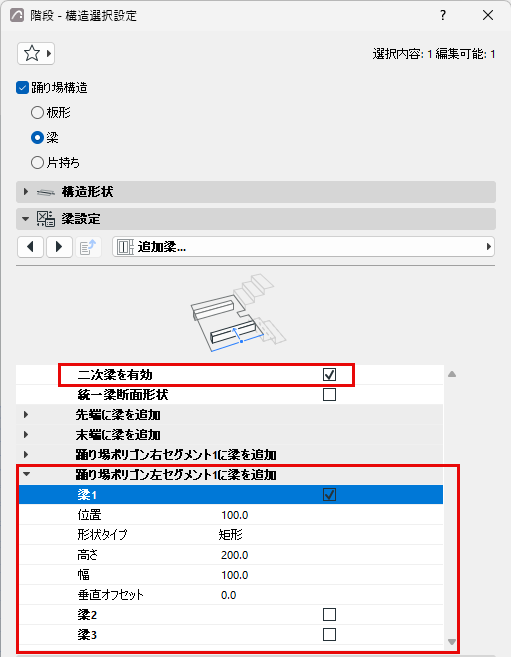The height and width of the screenshot is (657, 511).
Task: Enable the 統一梁断面形状 checkbox
Action: click(330, 395)
